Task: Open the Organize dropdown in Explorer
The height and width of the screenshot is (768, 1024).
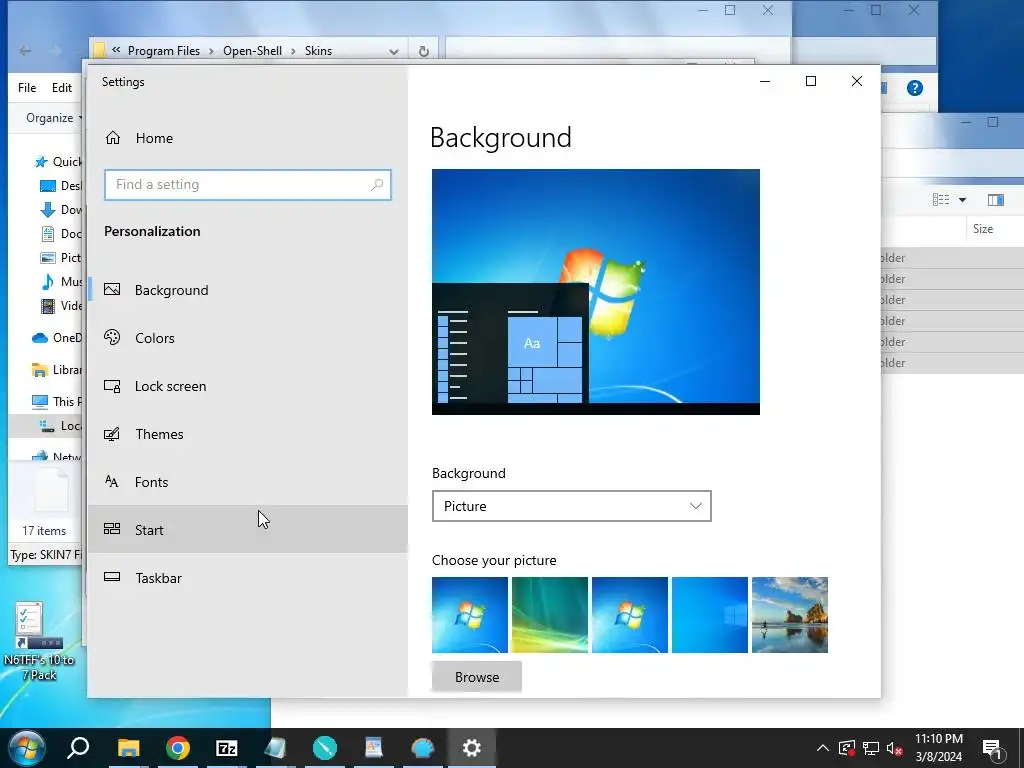Action: pyautogui.click(x=54, y=118)
